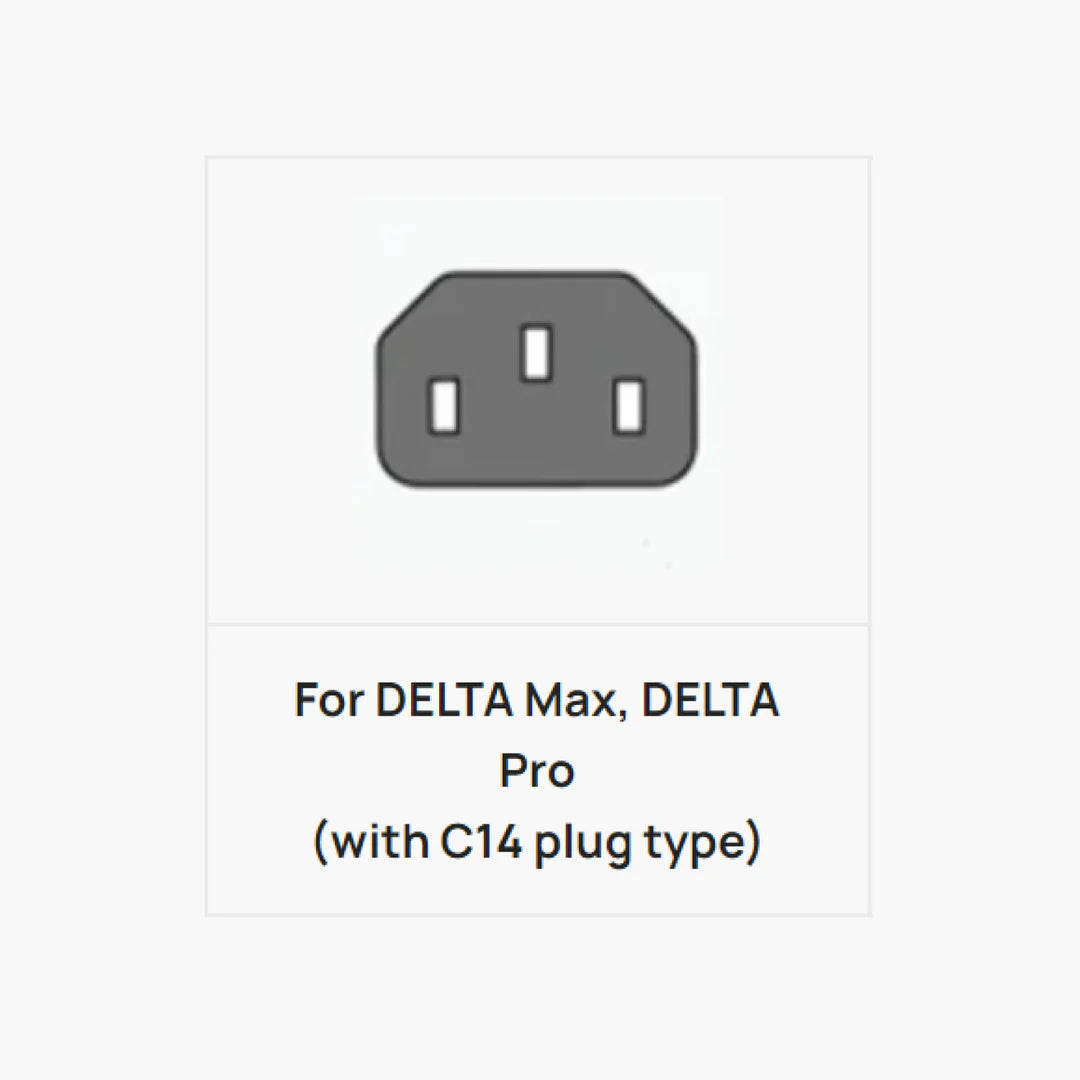Image resolution: width=1080 pixels, height=1080 pixels.
Task: Click the 'For DELTA Max, DELTA' text line
Action: pyautogui.click(x=537, y=700)
